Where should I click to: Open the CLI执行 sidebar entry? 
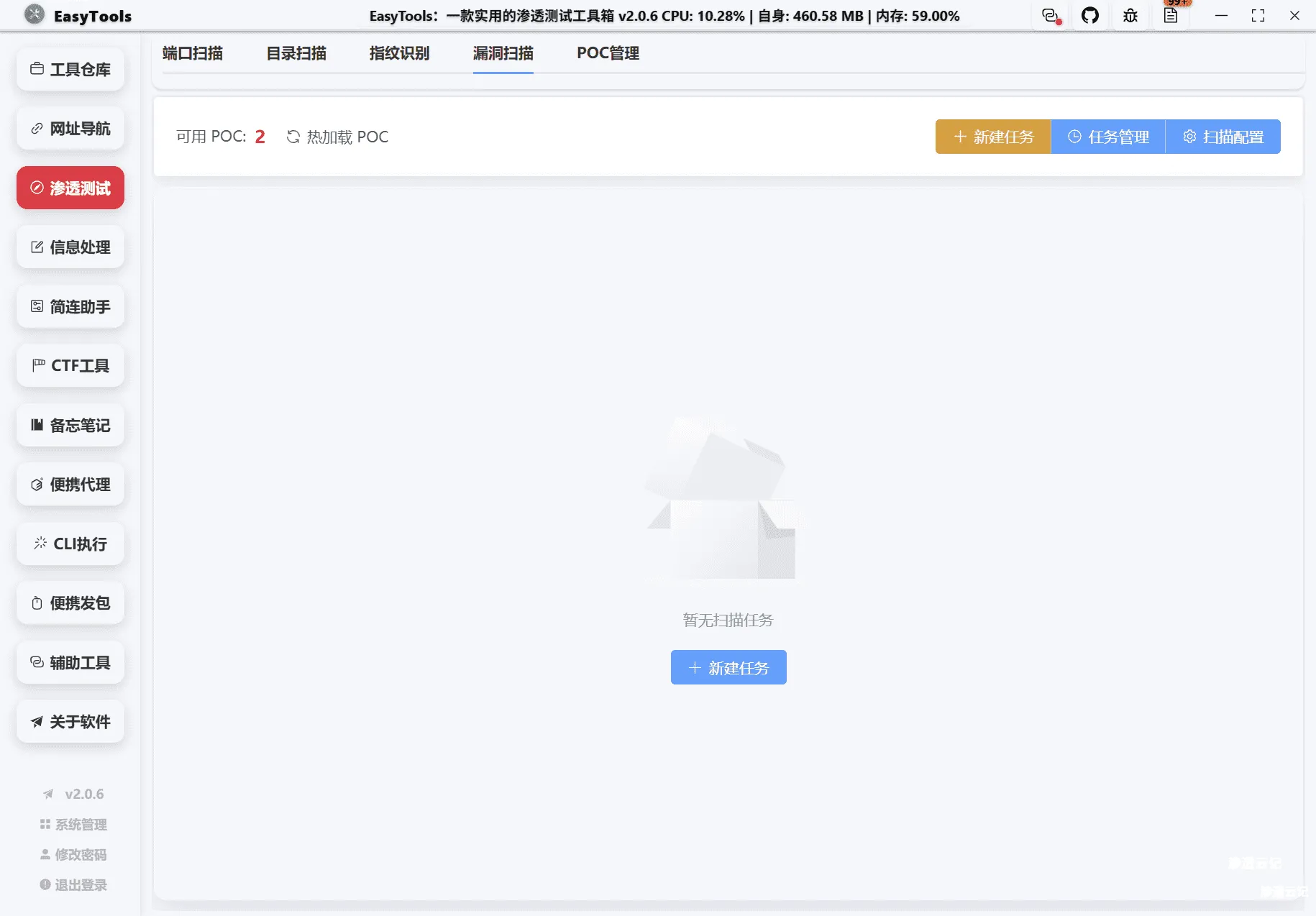coord(70,544)
